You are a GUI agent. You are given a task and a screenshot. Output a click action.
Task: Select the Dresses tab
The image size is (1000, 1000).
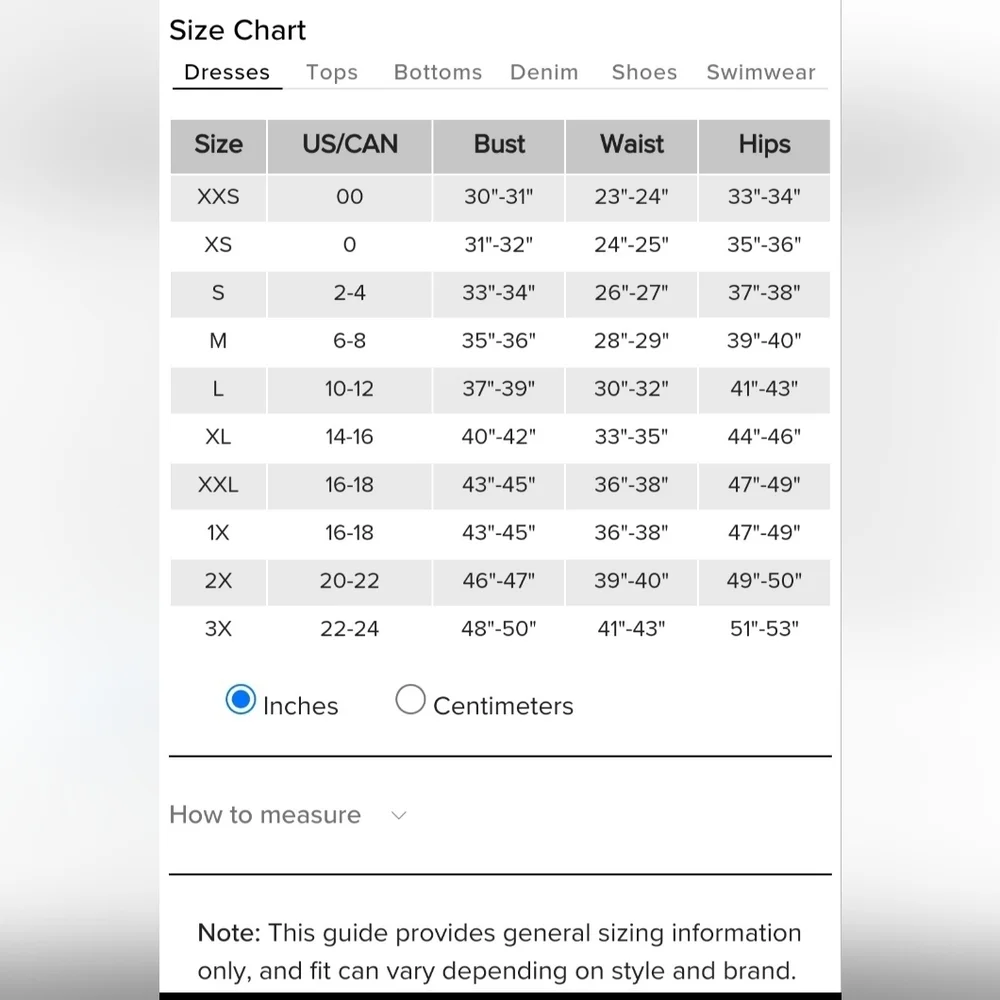227,72
